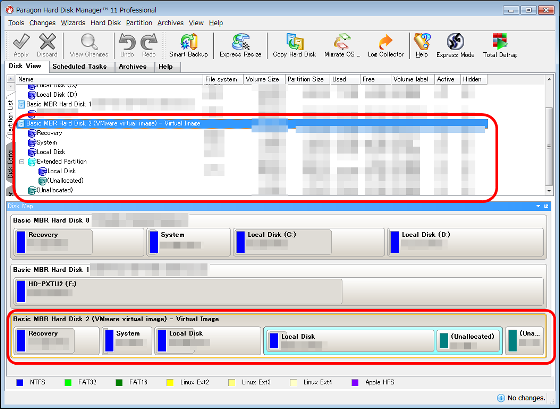Screen dimensions: 560x409
Task: Open the Changes menu
Action: click(42, 23)
